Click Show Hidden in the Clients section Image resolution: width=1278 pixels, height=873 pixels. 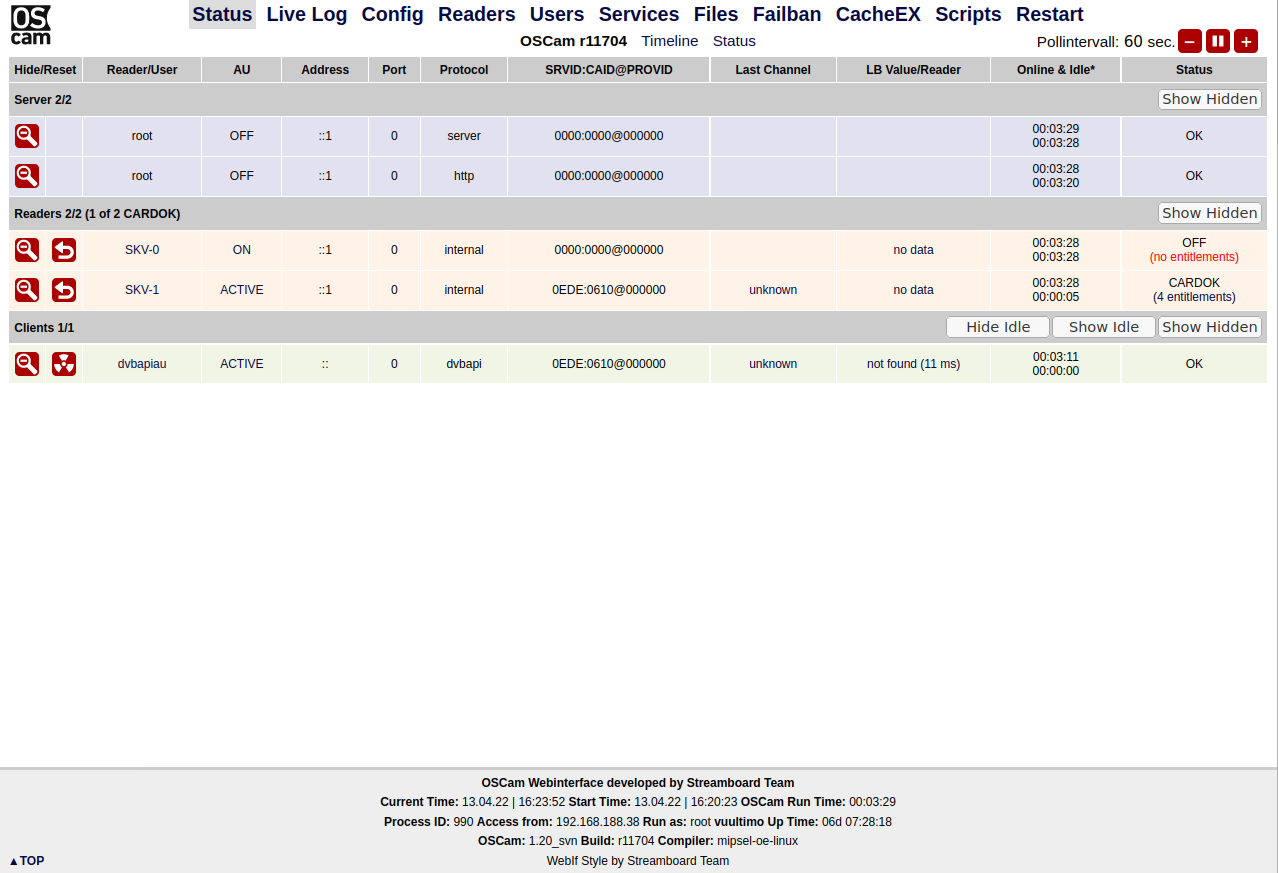coord(1210,327)
